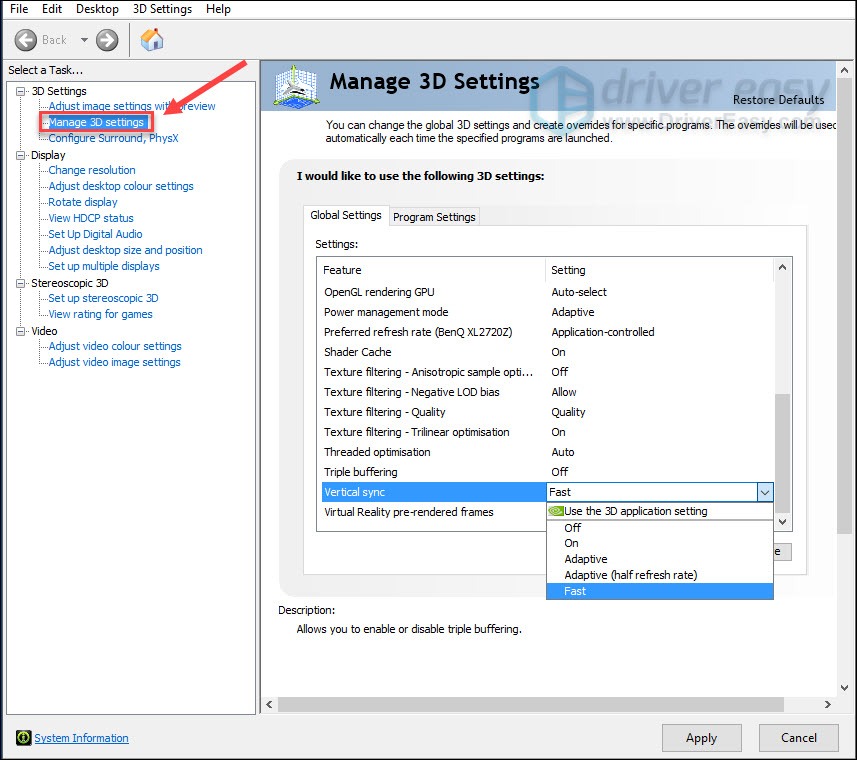
Task: Open the 3D Settings menu
Action: tap(162, 9)
